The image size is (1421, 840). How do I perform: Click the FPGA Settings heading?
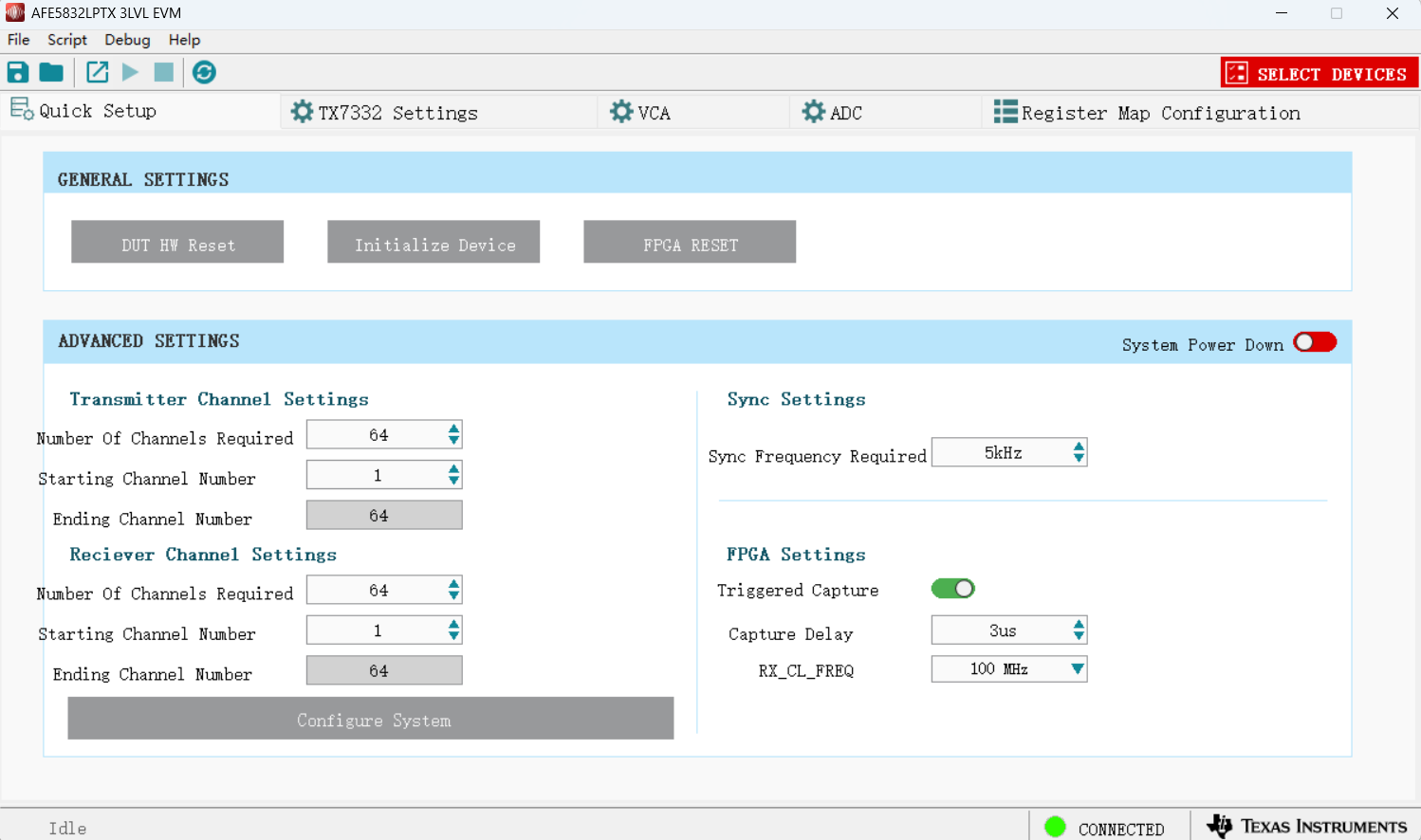(x=797, y=555)
